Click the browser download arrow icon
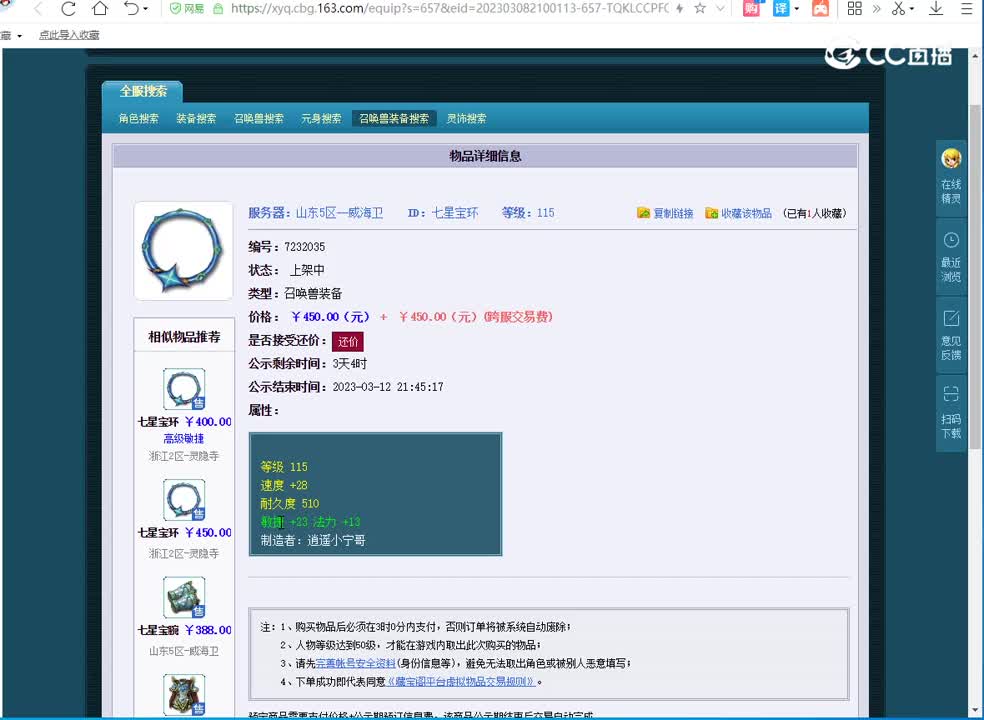This screenshot has height=720, width=984. 936,9
